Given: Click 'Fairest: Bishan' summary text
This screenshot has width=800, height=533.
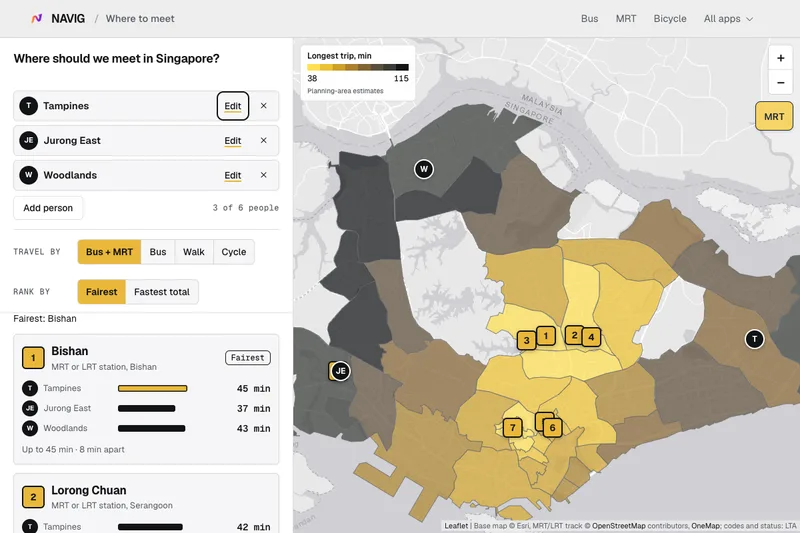Looking at the screenshot, I should click(x=45, y=319).
